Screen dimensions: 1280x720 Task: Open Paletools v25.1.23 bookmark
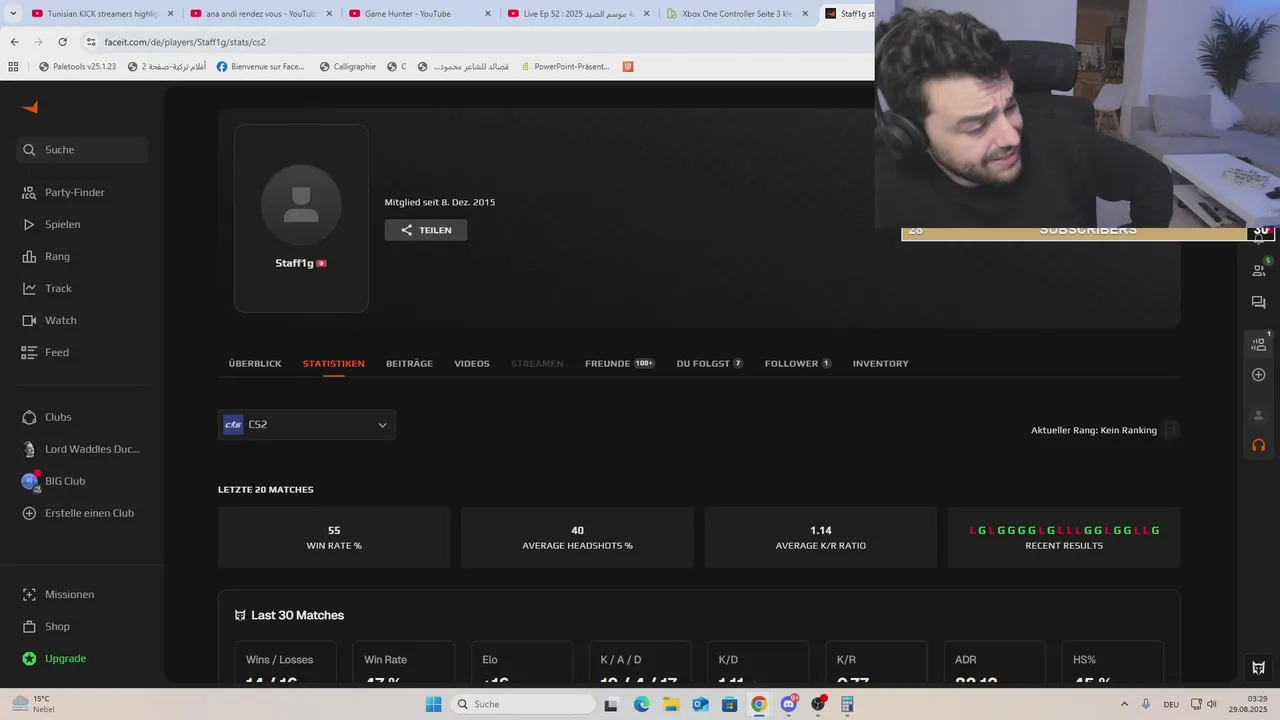point(77,67)
